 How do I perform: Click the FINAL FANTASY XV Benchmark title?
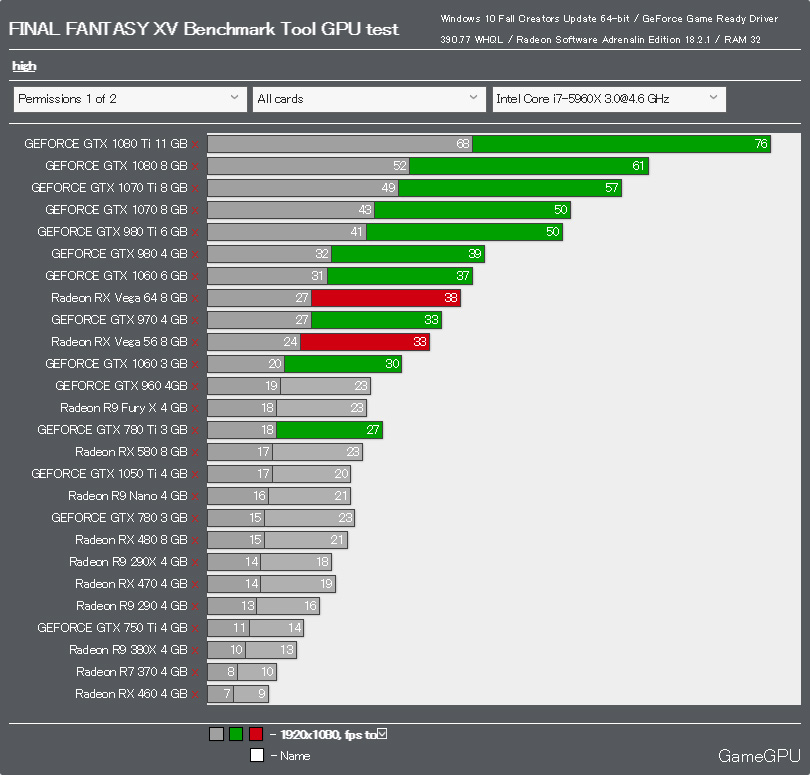[x=204, y=29]
